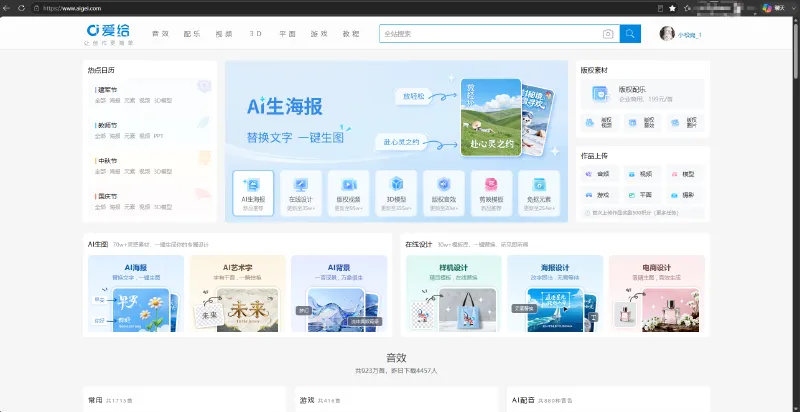Select 3D模型 under 建军节
Image resolution: width=800 pixels, height=412 pixels.
pos(163,100)
